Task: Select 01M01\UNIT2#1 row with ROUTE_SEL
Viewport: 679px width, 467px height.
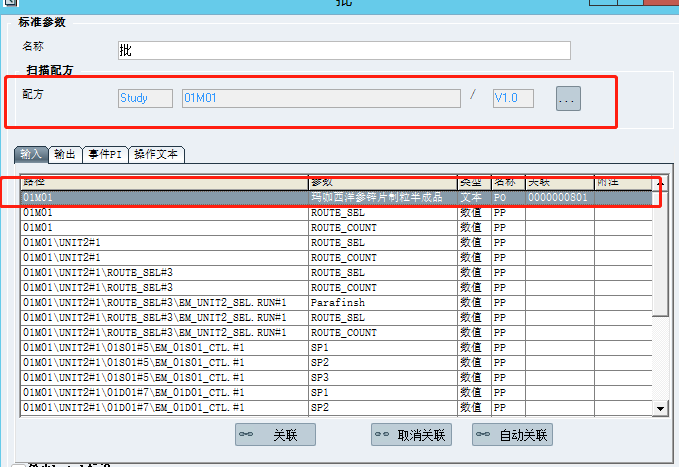Action: pos(336,243)
